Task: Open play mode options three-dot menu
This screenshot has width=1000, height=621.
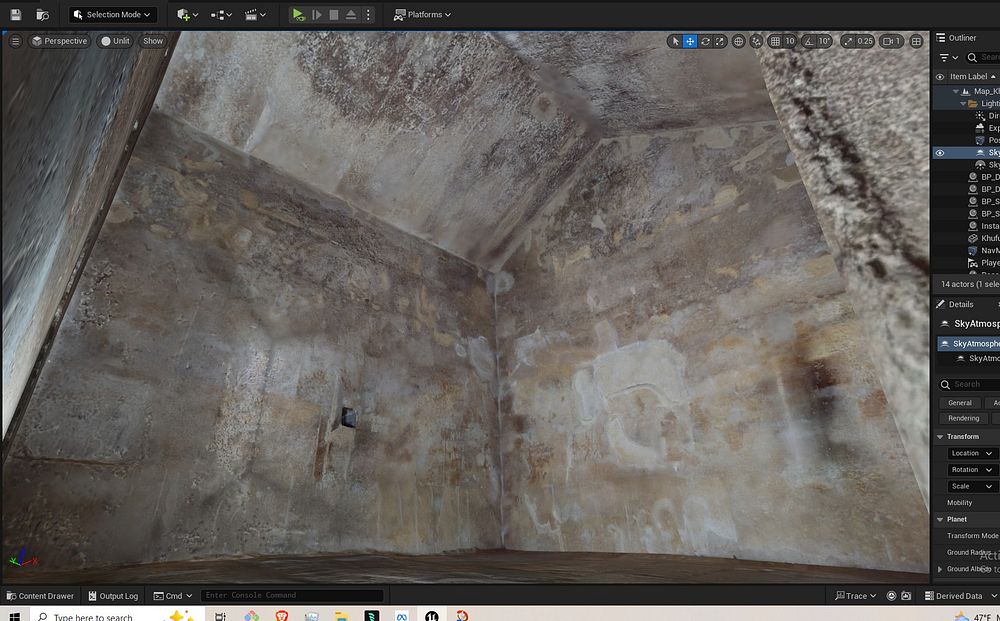Action: [368, 15]
